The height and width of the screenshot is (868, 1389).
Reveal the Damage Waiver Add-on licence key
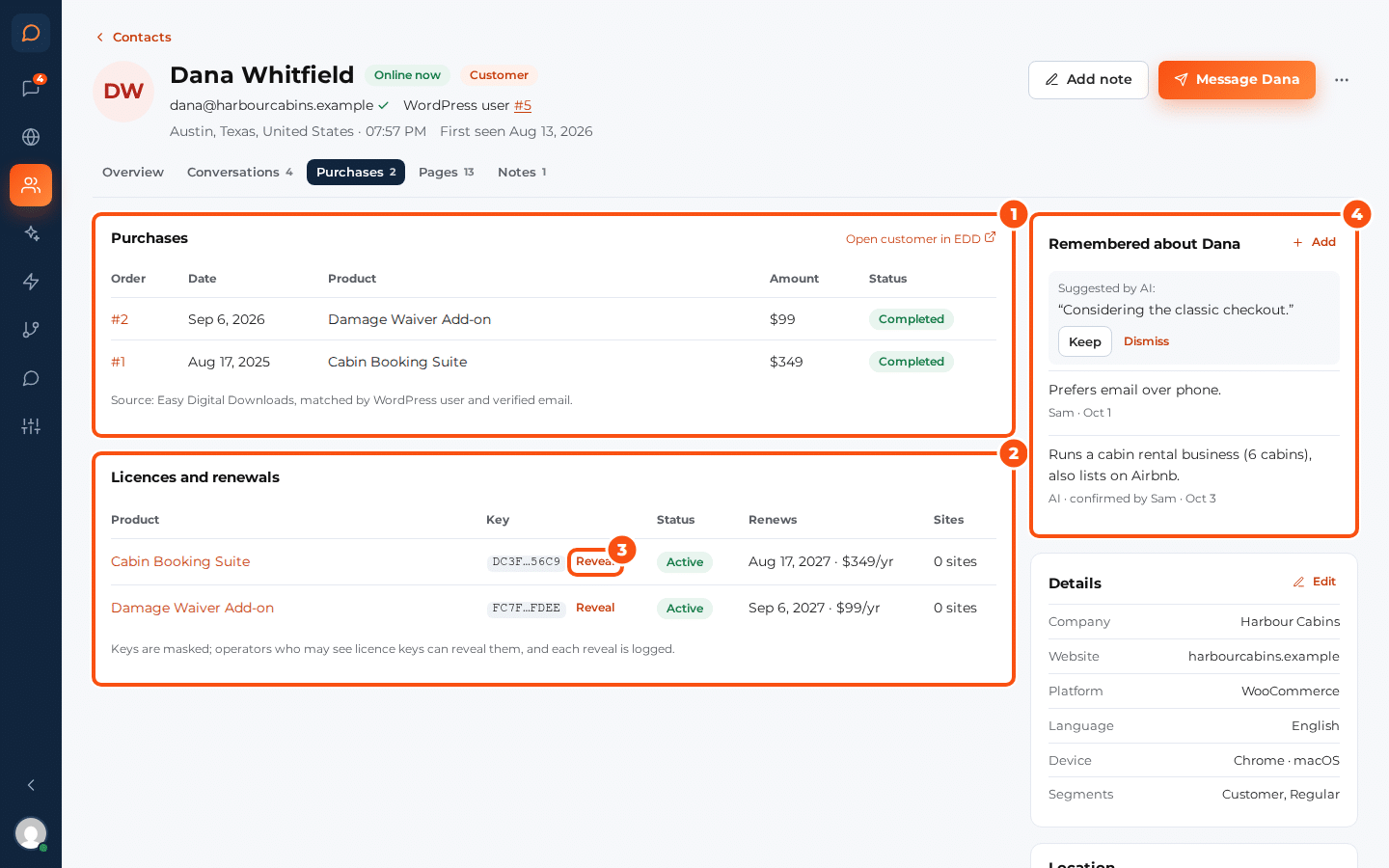[x=595, y=608]
